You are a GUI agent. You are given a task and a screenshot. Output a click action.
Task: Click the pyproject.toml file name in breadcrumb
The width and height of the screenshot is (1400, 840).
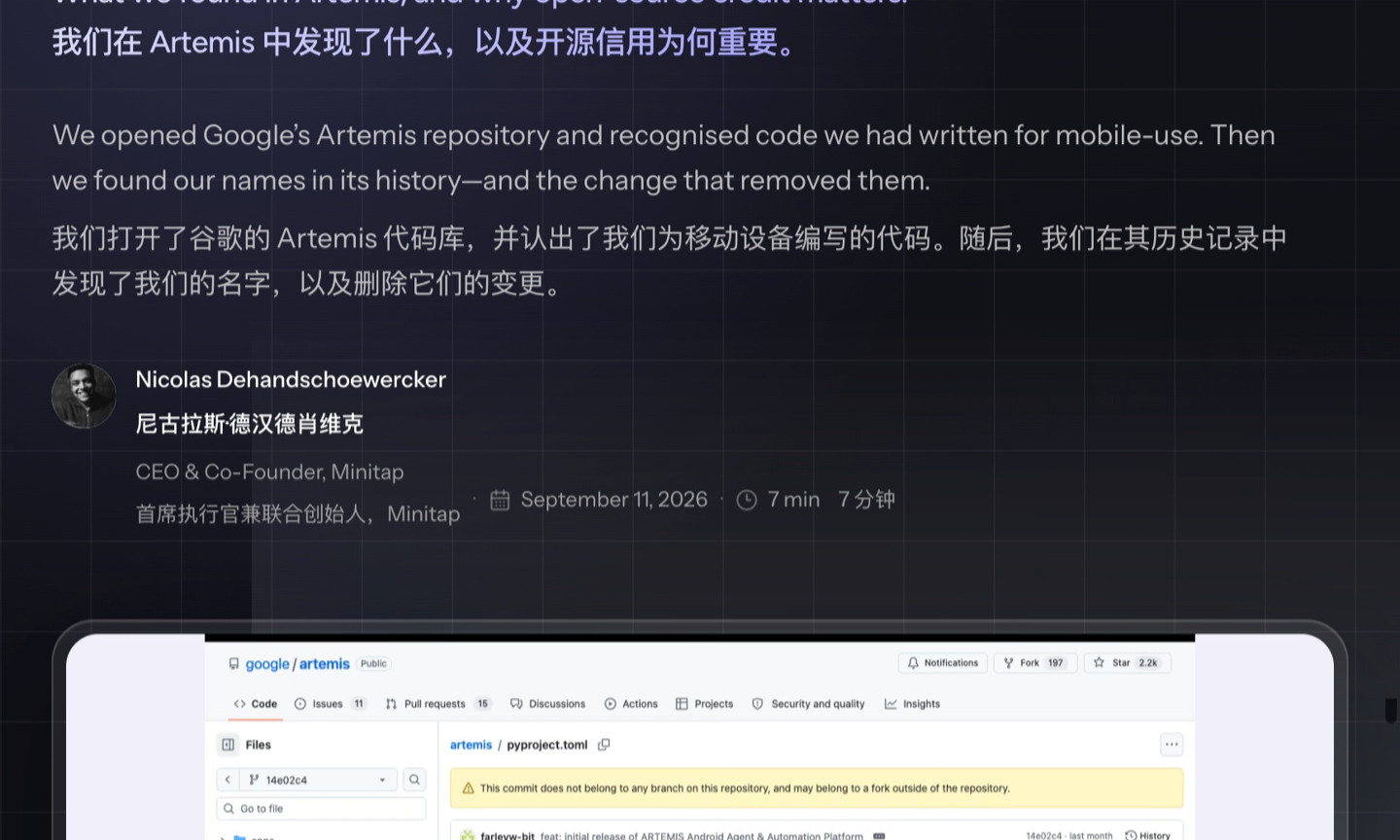[547, 745]
